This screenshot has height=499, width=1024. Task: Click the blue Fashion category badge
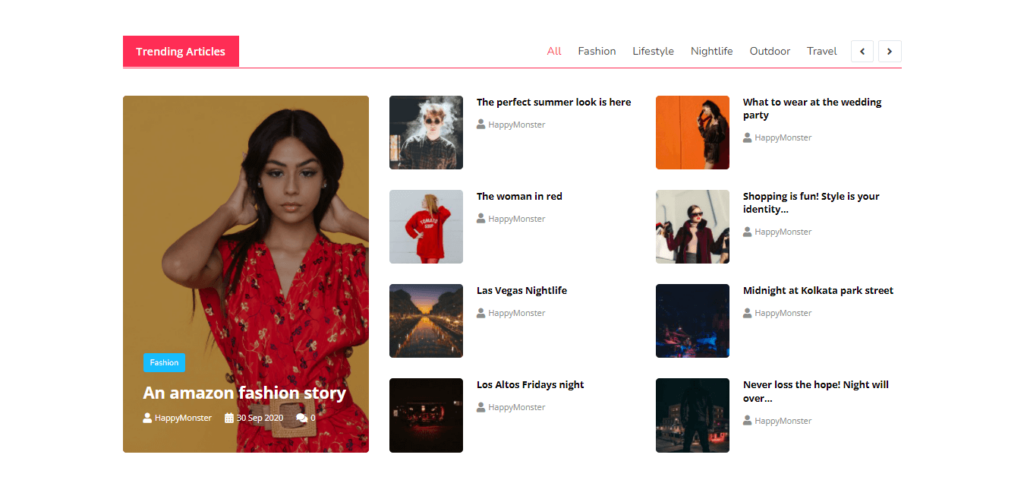pos(164,363)
